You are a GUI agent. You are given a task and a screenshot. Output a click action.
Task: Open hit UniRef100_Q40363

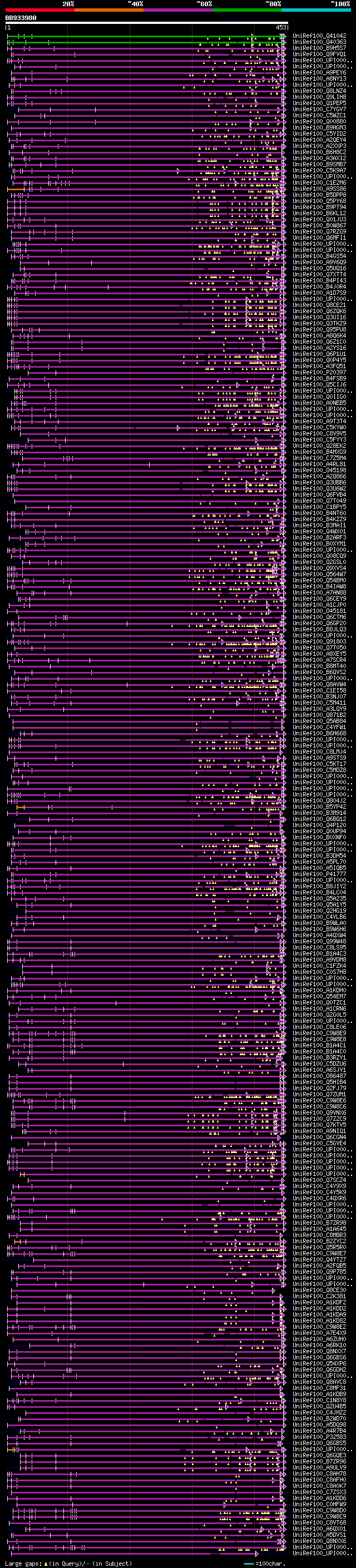pyautogui.click(x=319, y=42)
